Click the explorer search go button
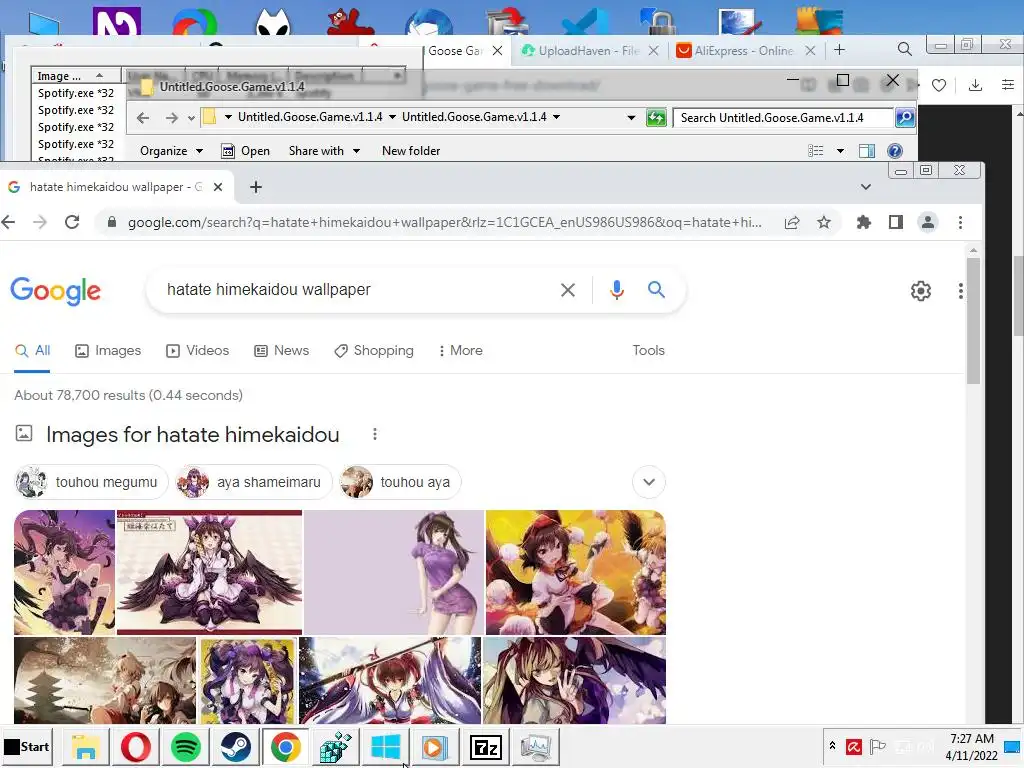The width and height of the screenshot is (1024, 768). click(x=904, y=118)
